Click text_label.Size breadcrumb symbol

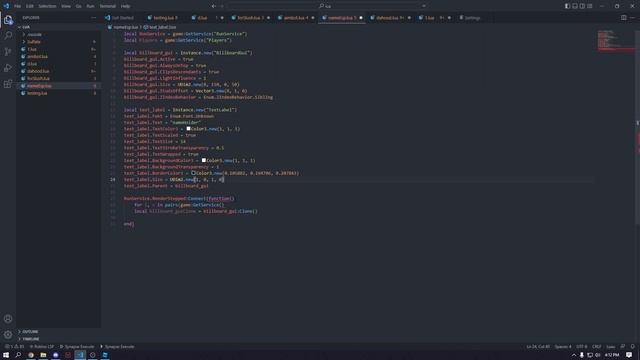click(x=162, y=27)
